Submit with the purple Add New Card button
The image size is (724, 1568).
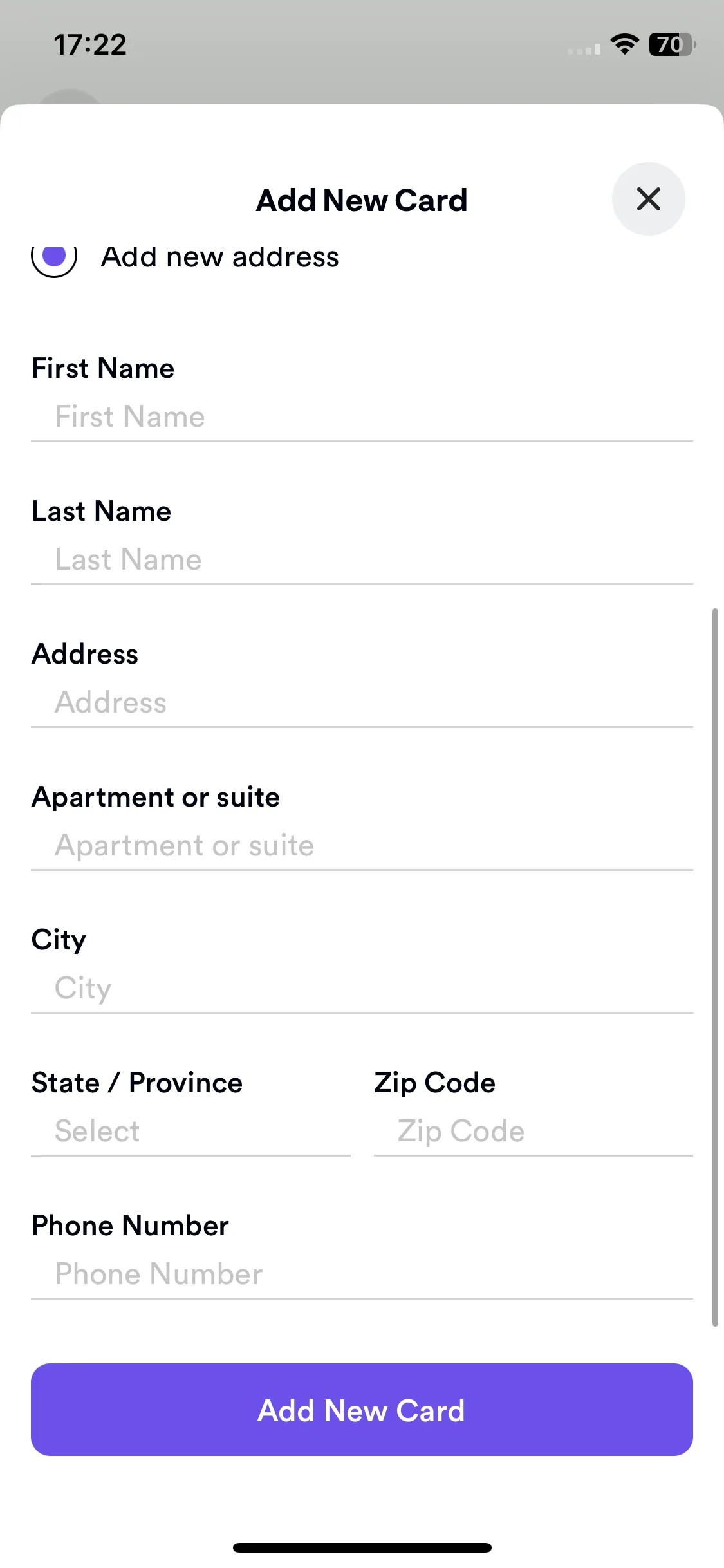362,1410
